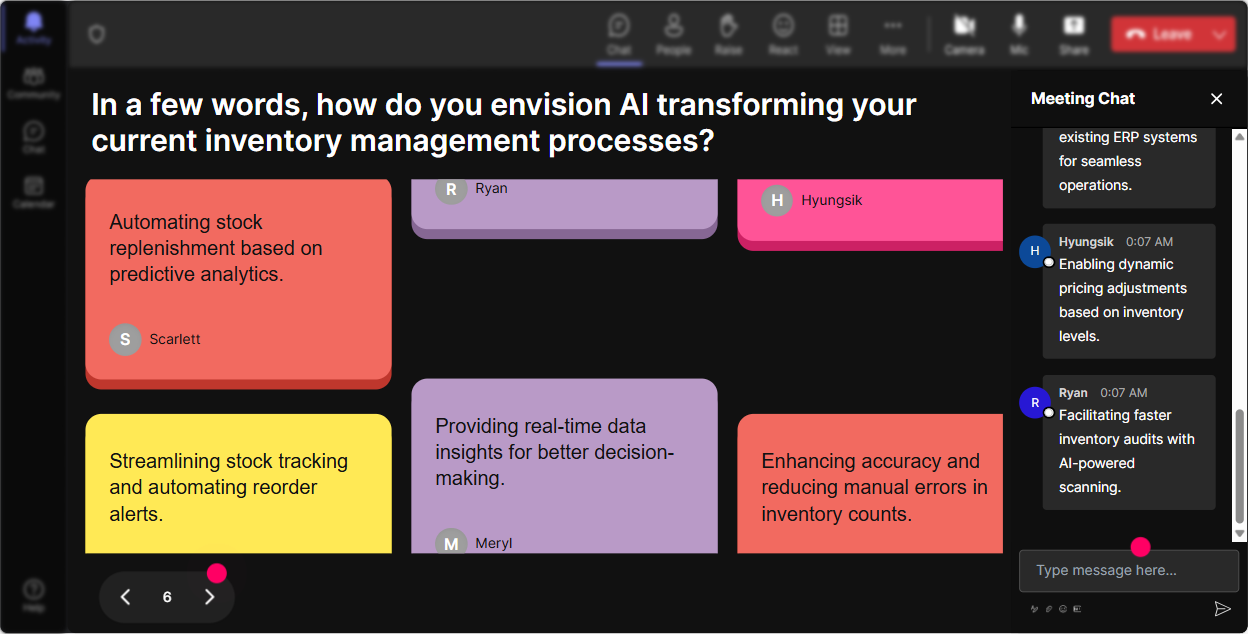Change the meeting View layout
1248x634 pixels.
click(838, 34)
